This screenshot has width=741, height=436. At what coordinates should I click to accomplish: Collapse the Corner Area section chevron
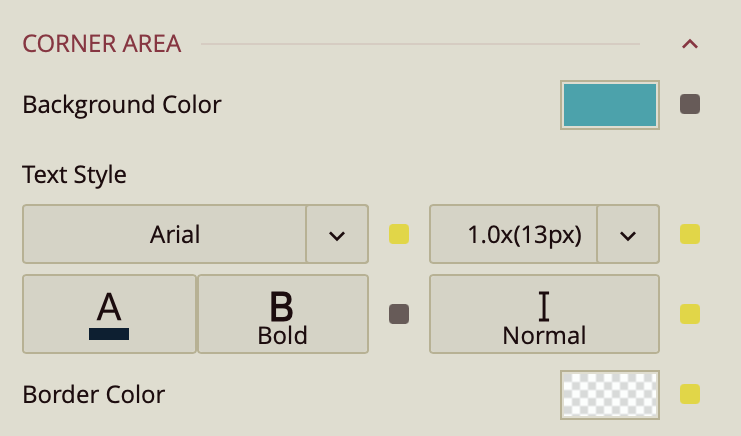689,44
